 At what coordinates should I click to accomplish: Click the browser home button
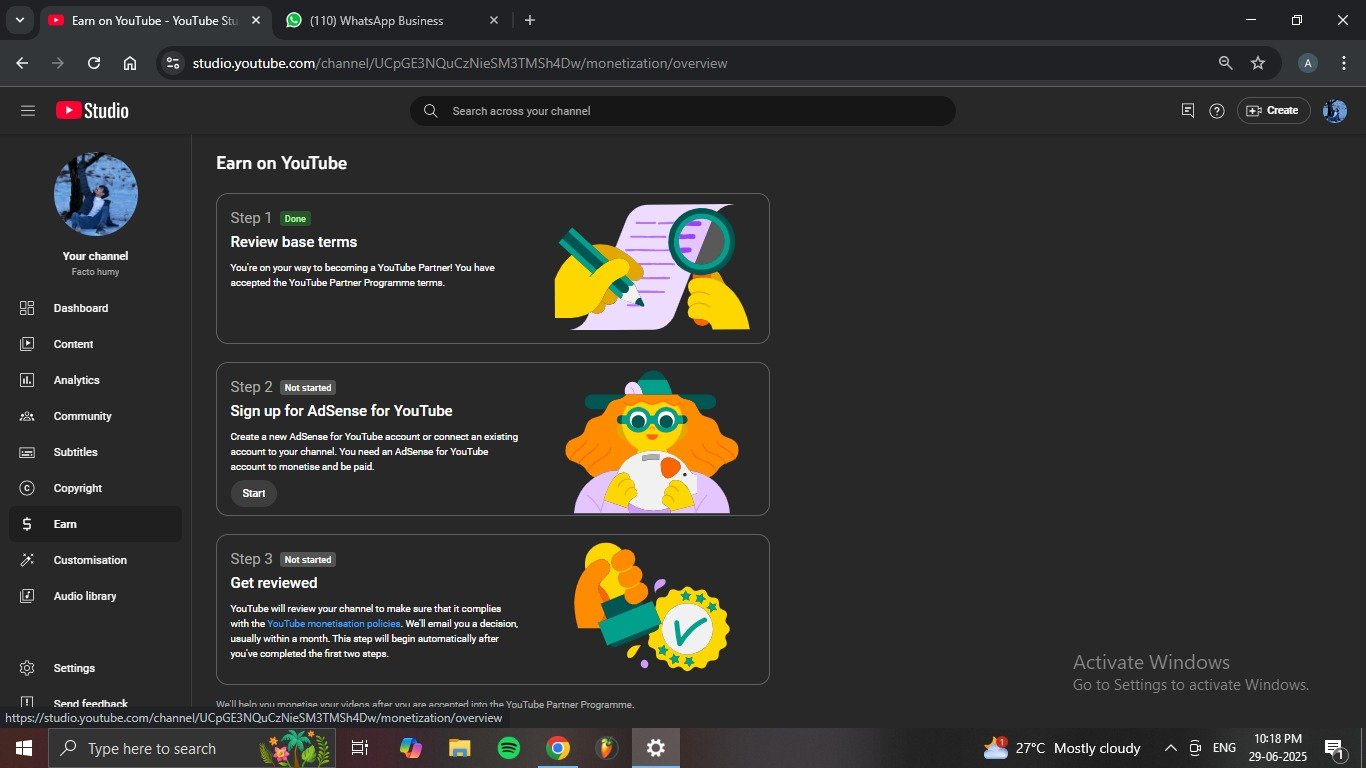(x=130, y=63)
